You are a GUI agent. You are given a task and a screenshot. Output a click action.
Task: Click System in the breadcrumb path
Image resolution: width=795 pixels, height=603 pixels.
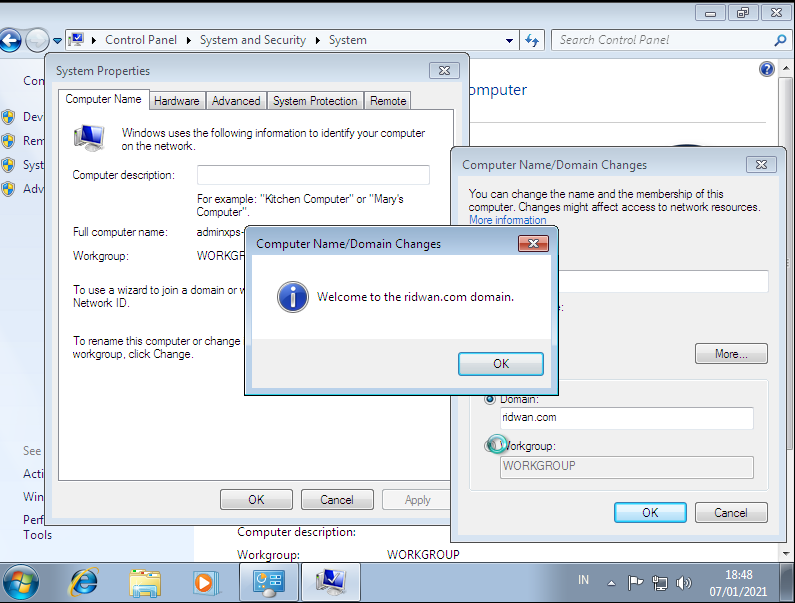pyautogui.click(x=347, y=40)
